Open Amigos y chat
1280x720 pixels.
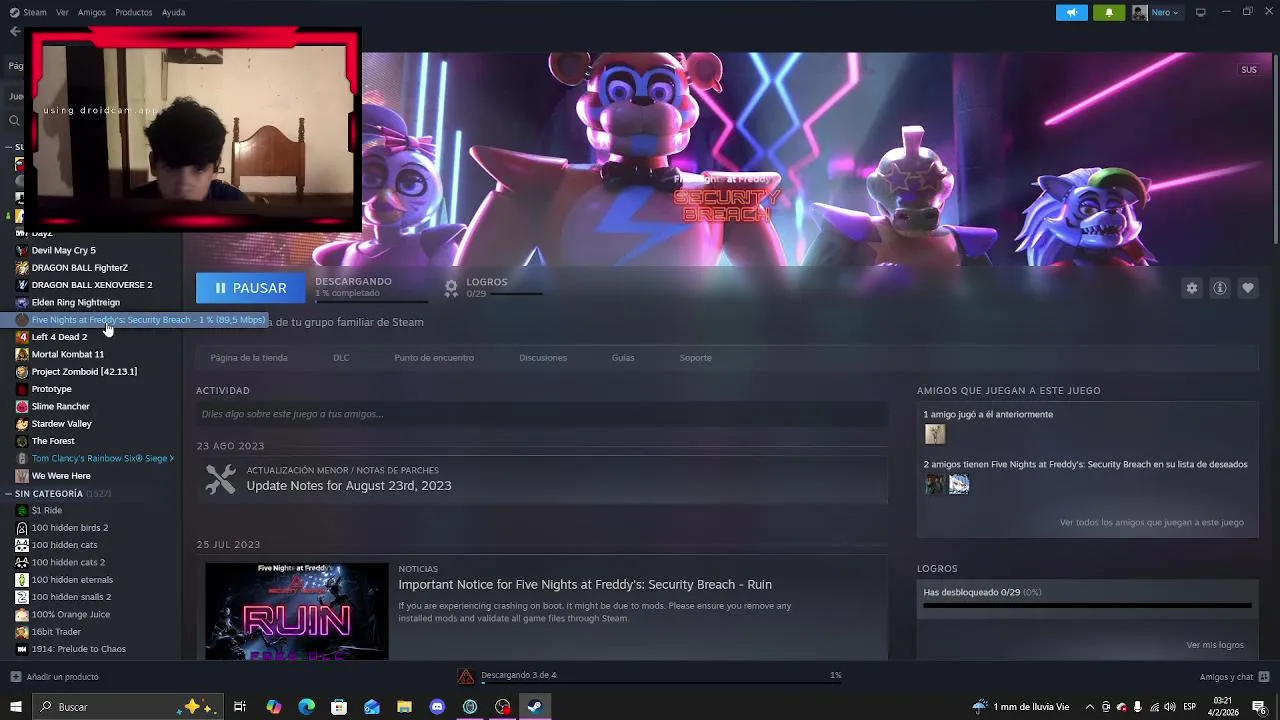(x=1234, y=677)
